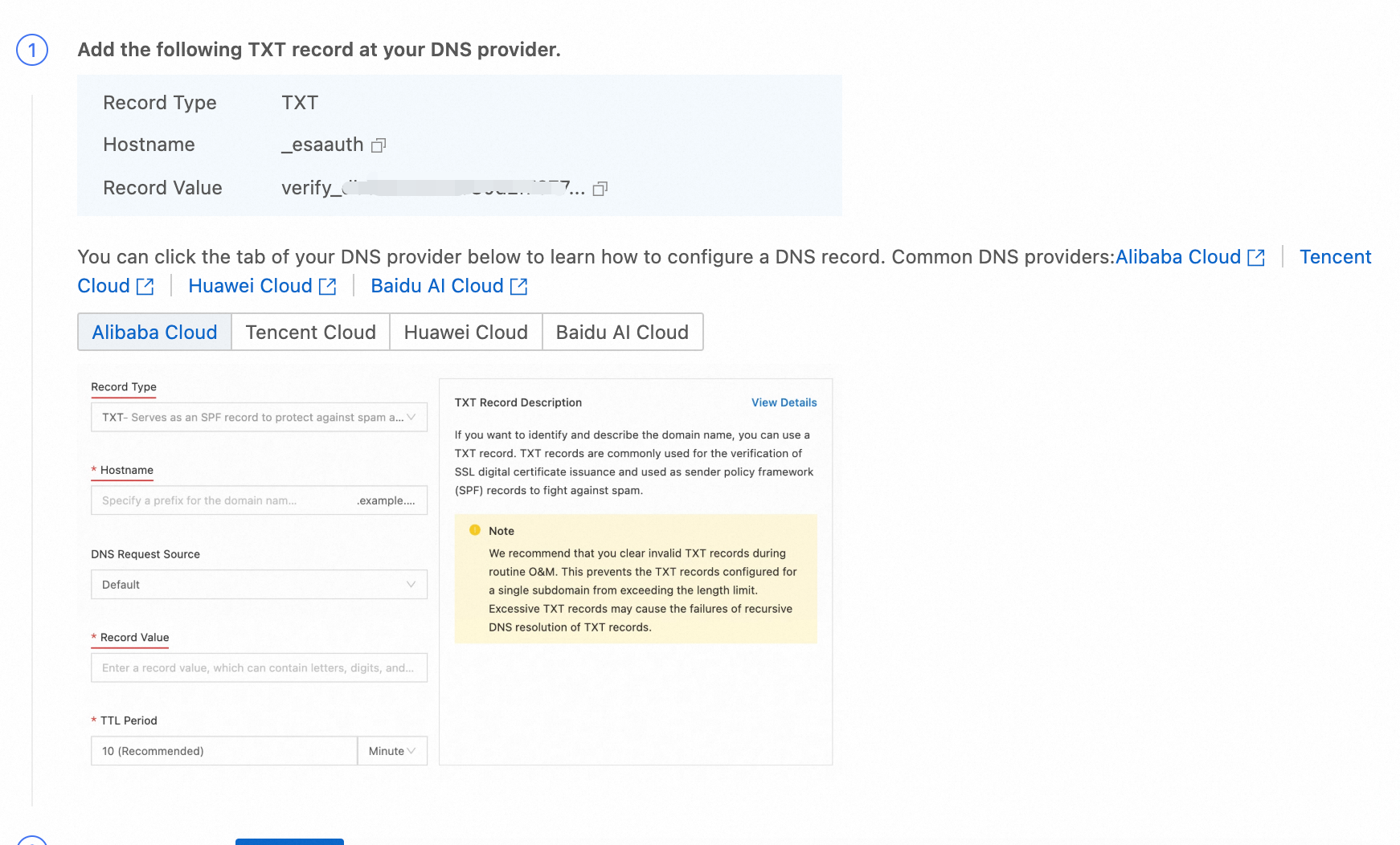Click external link icon beside Huawei Cloud
Image resolution: width=1400 pixels, height=845 pixels.
[328, 287]
